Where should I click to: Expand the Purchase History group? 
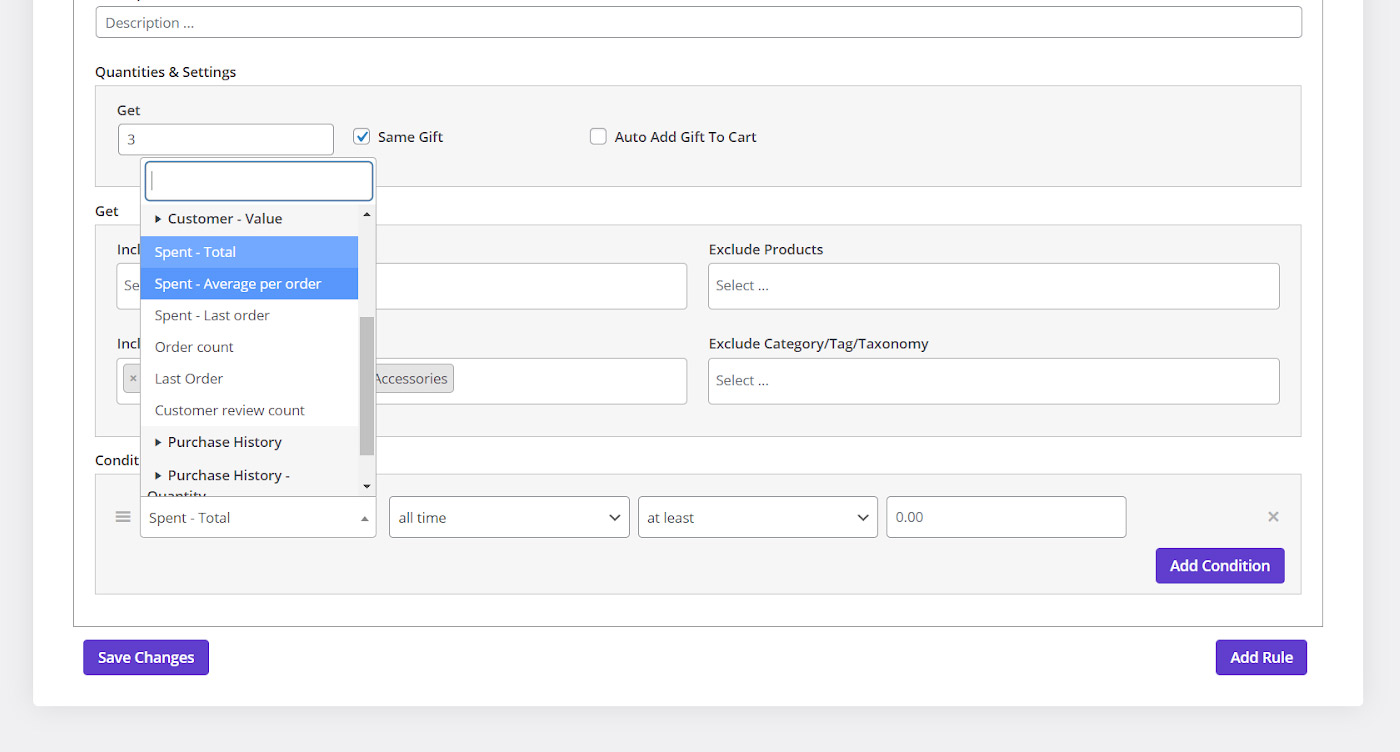(x=224, y=442)
